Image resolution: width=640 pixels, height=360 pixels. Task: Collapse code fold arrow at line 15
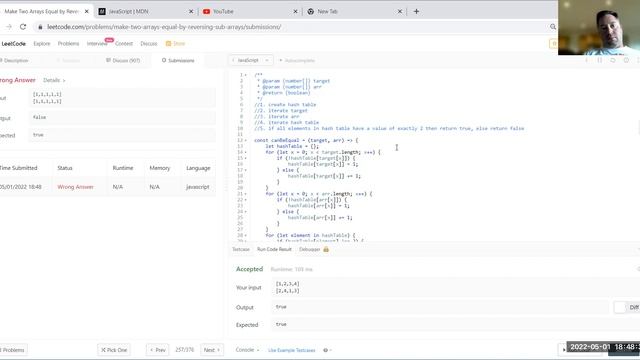point(246,158)
